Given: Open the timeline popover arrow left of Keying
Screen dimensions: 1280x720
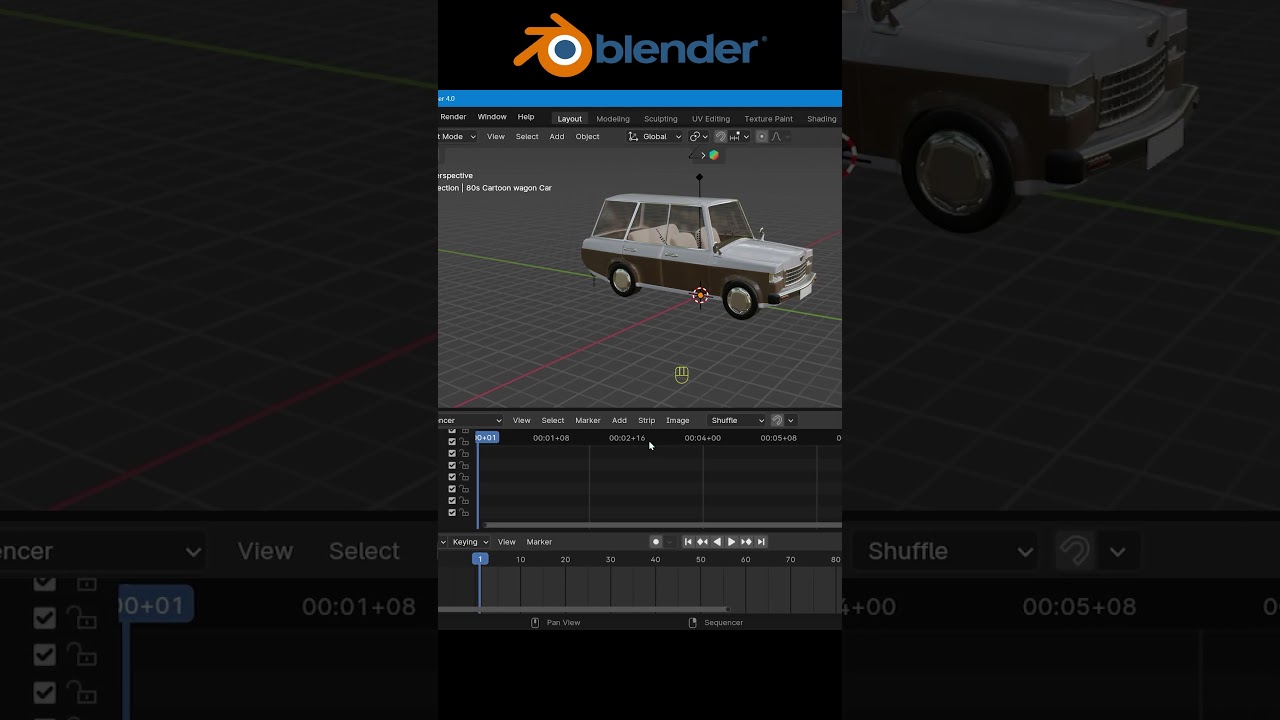Looking at the screenshot, I should (x=443, y=542).
